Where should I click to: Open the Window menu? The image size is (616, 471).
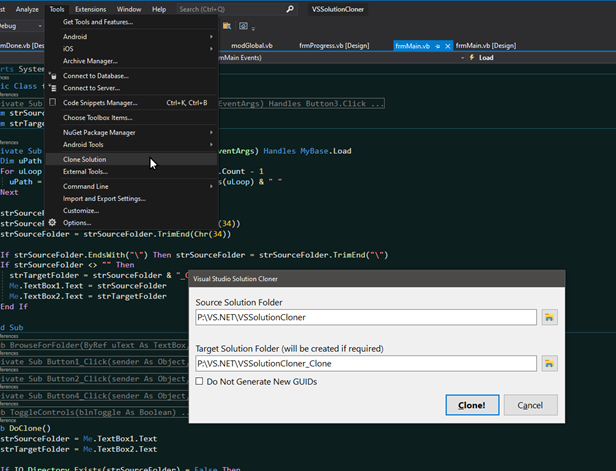coord(129,9)
